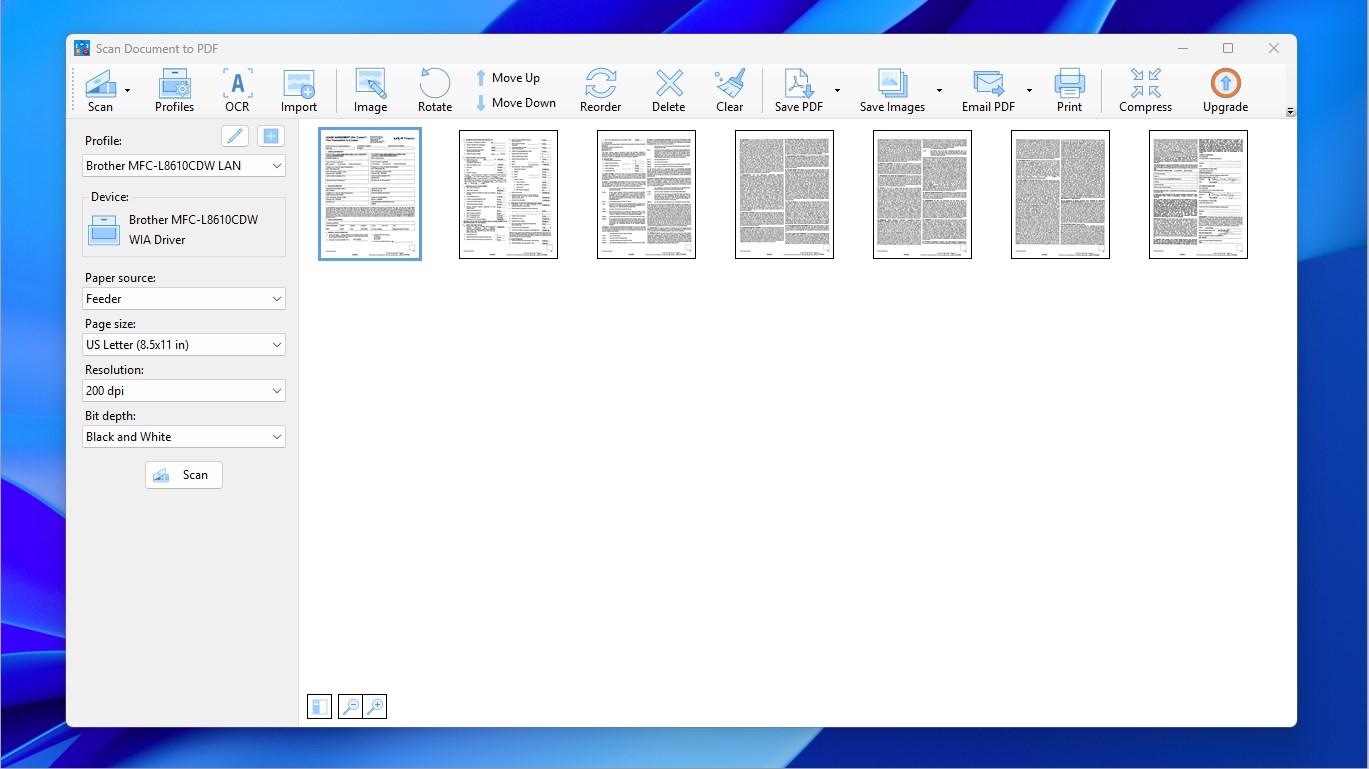Select the Delete page tool

(x=667, y=89)
